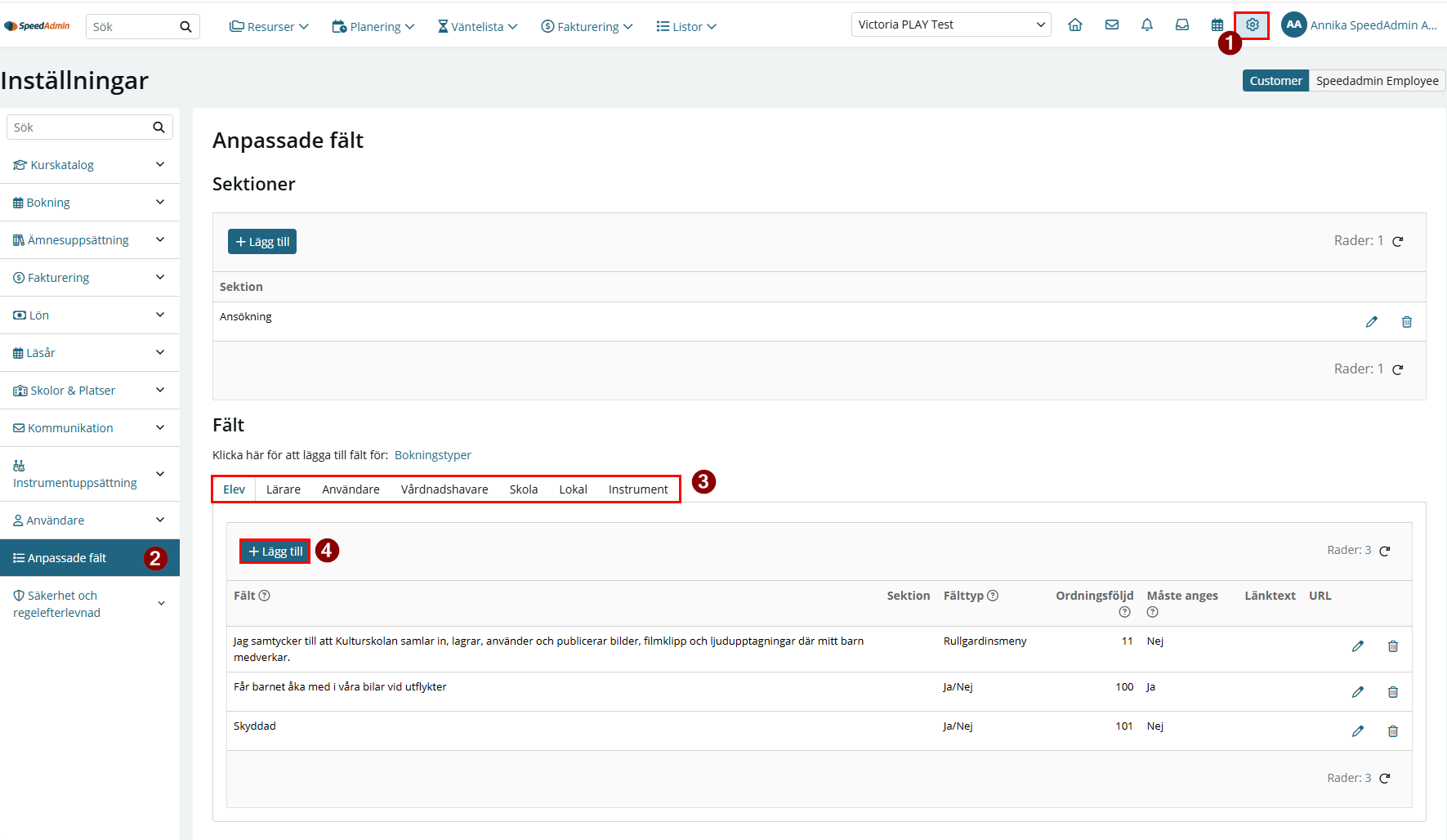Screen dimensions: 1447x840
Task: Switch to the Användare fields tab
Action: click(351, 489)
